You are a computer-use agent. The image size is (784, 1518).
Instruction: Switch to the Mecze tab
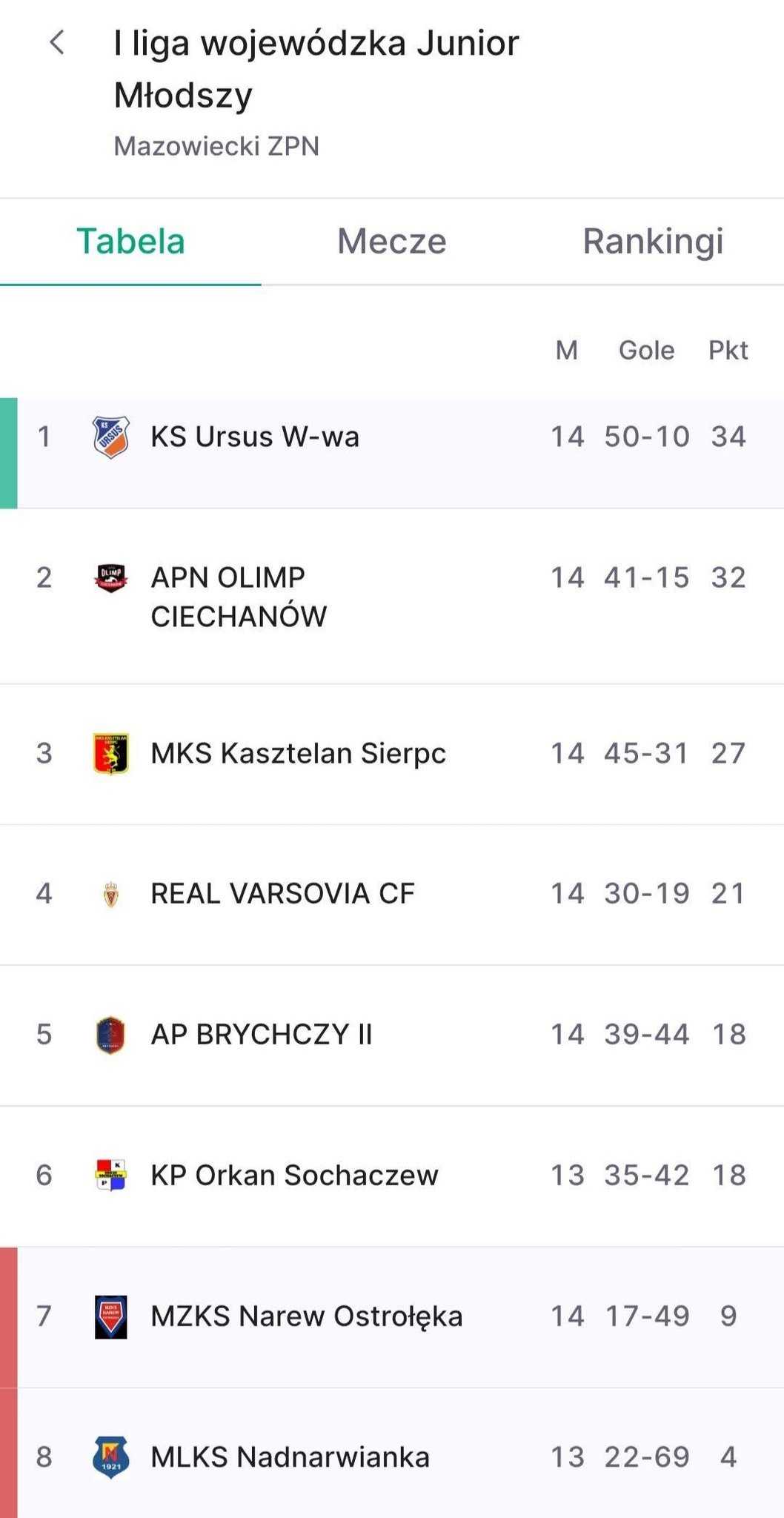[x=392, y=242]
